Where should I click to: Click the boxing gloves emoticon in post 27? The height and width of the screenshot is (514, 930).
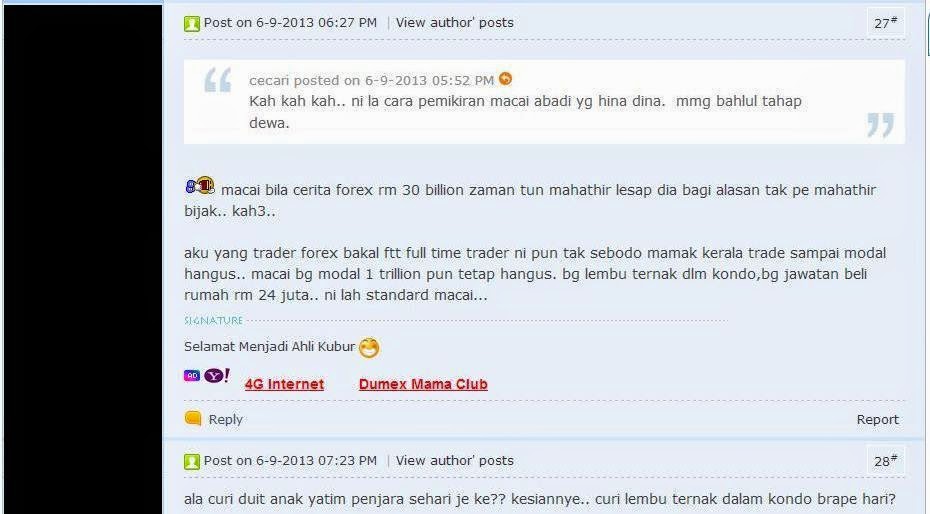[x=200, y=186]
